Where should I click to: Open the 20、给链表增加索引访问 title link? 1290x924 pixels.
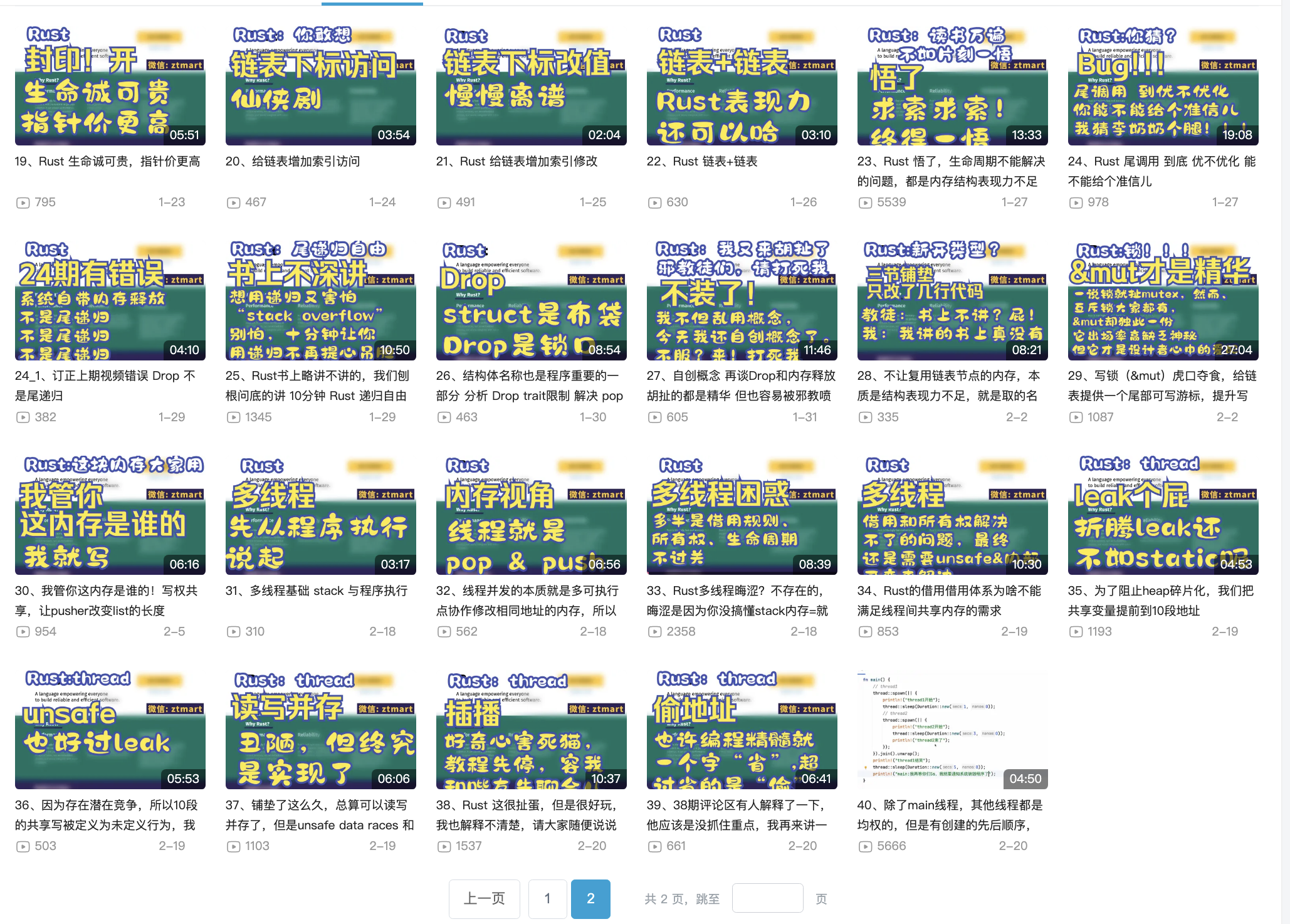pos(292,162)
